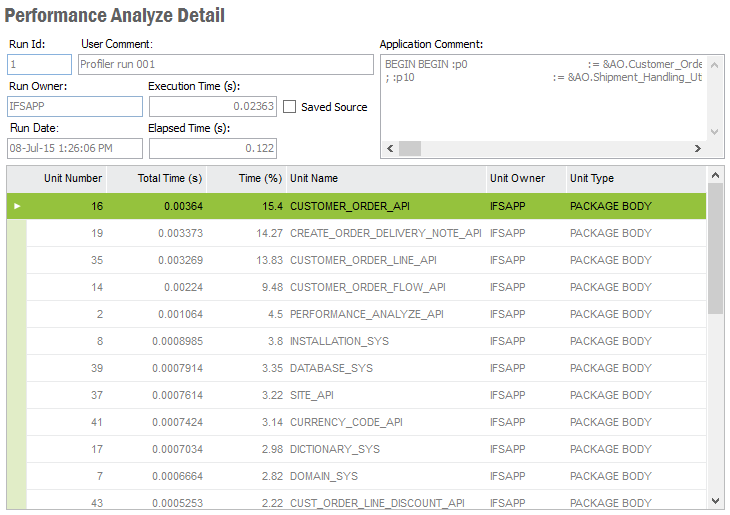730x515 pixels.
Task: Click the table scroll down arrow
Action: pyautogui.click(x=715, y=501)
